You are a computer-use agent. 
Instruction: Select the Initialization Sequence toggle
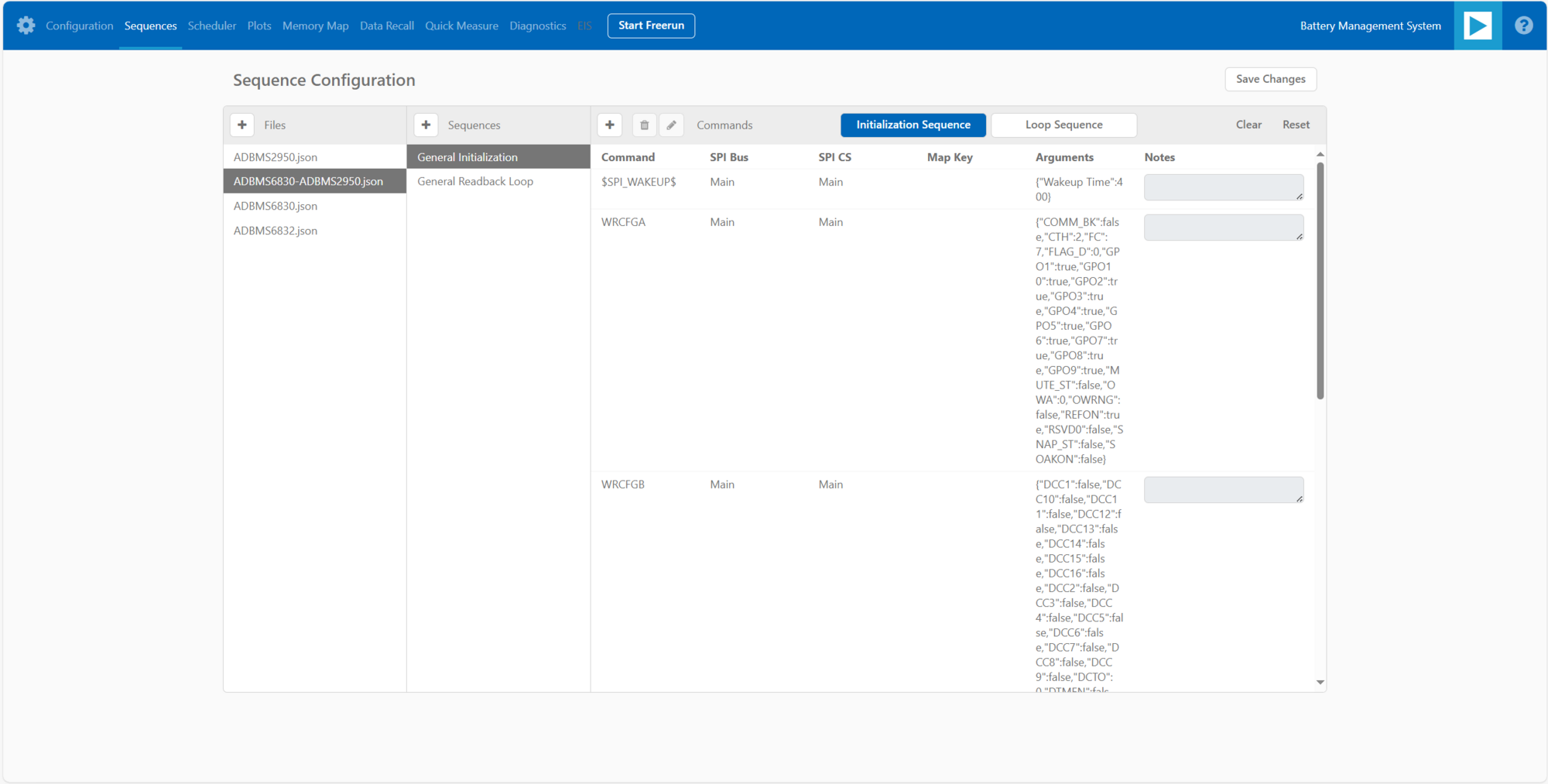click(x=913, y=125)
